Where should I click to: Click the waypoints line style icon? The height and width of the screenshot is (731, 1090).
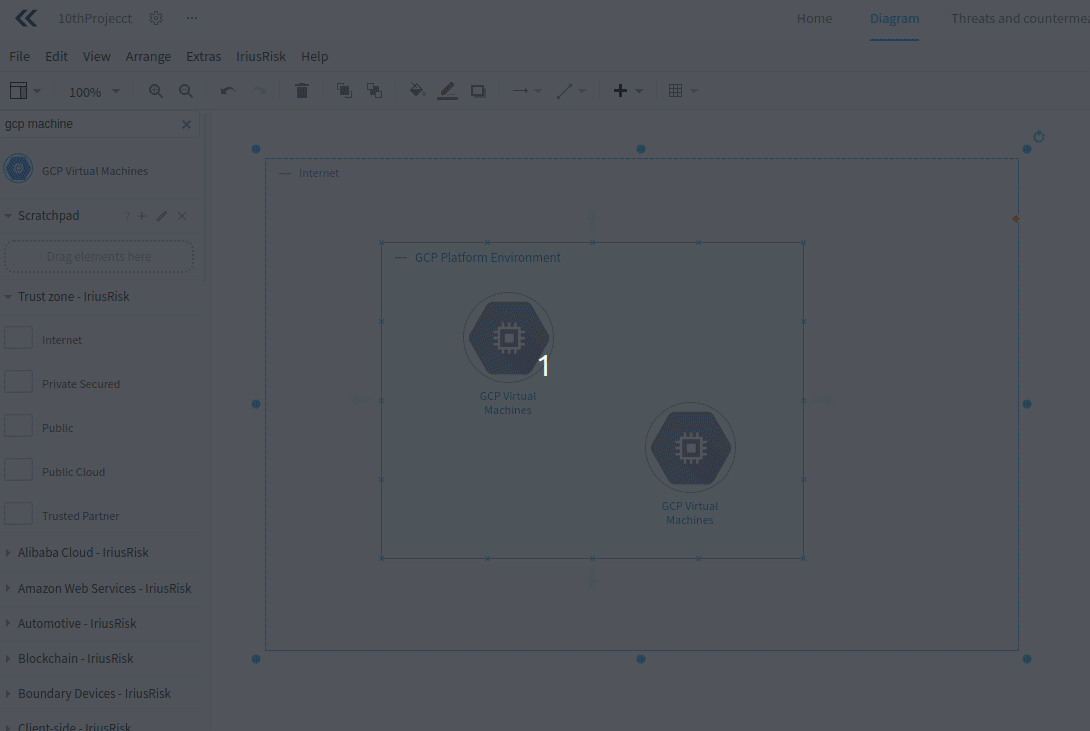564,91
